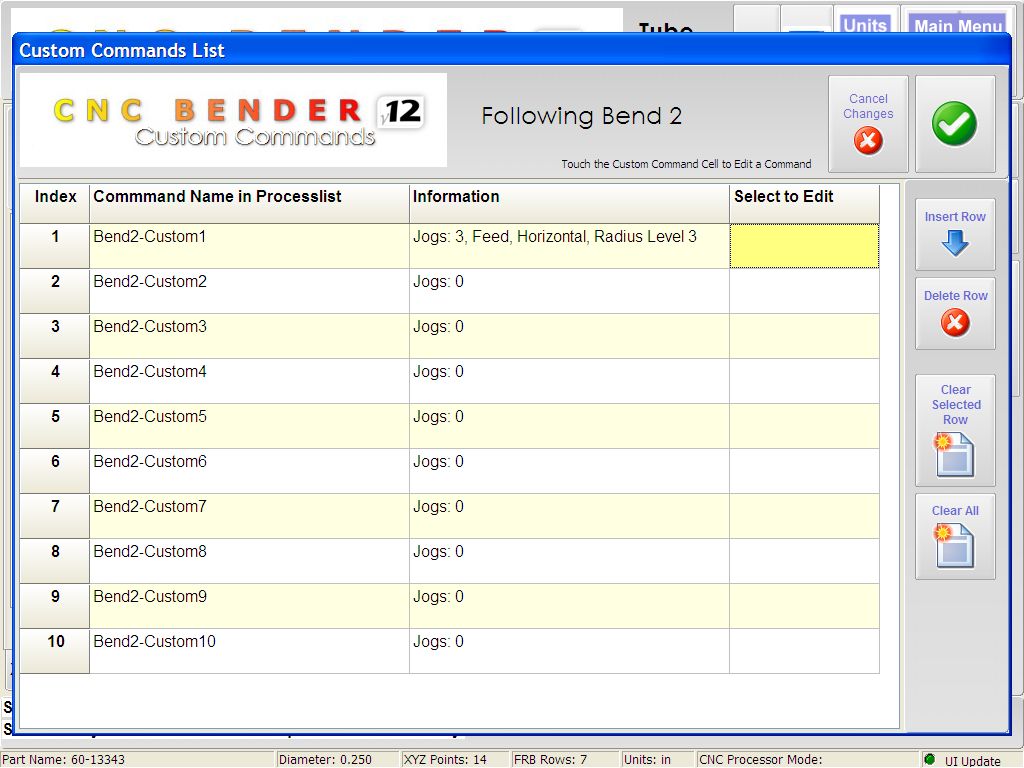This screenshot has width=1024, height=768.
Task: Click the Information cell of row 6
Action: 569,471
